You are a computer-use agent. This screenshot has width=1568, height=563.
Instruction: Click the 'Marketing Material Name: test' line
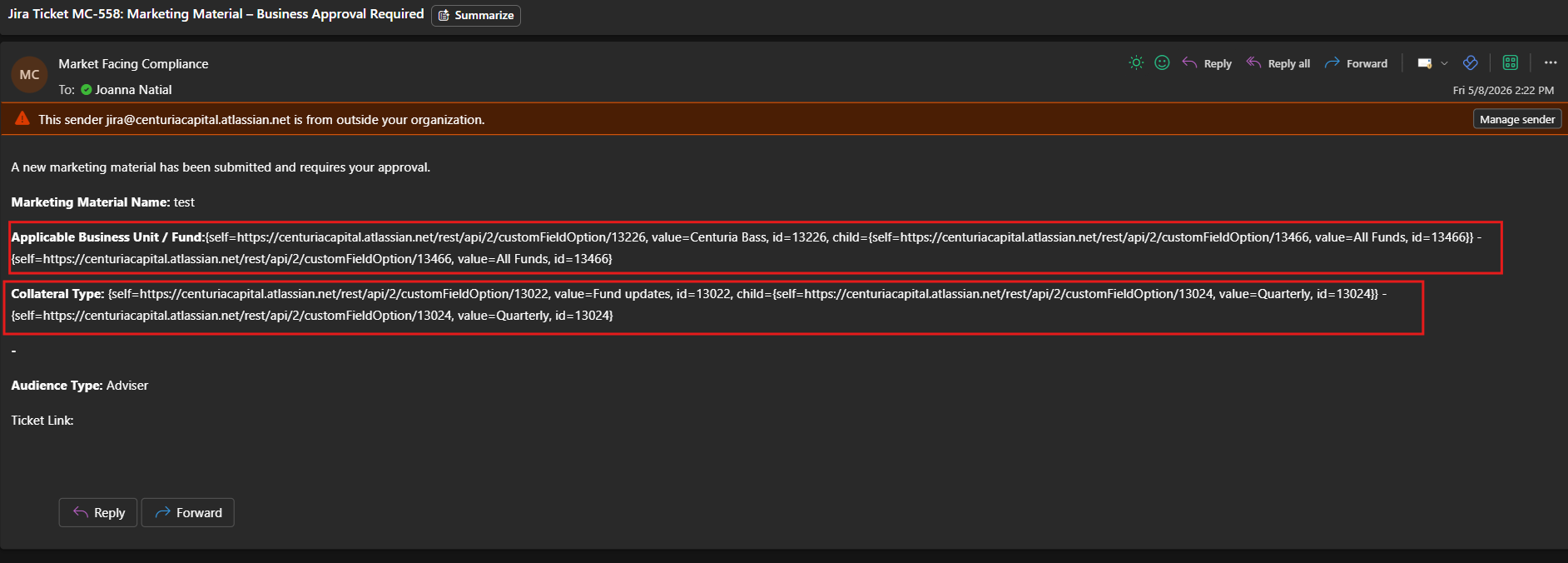[102, 202]
